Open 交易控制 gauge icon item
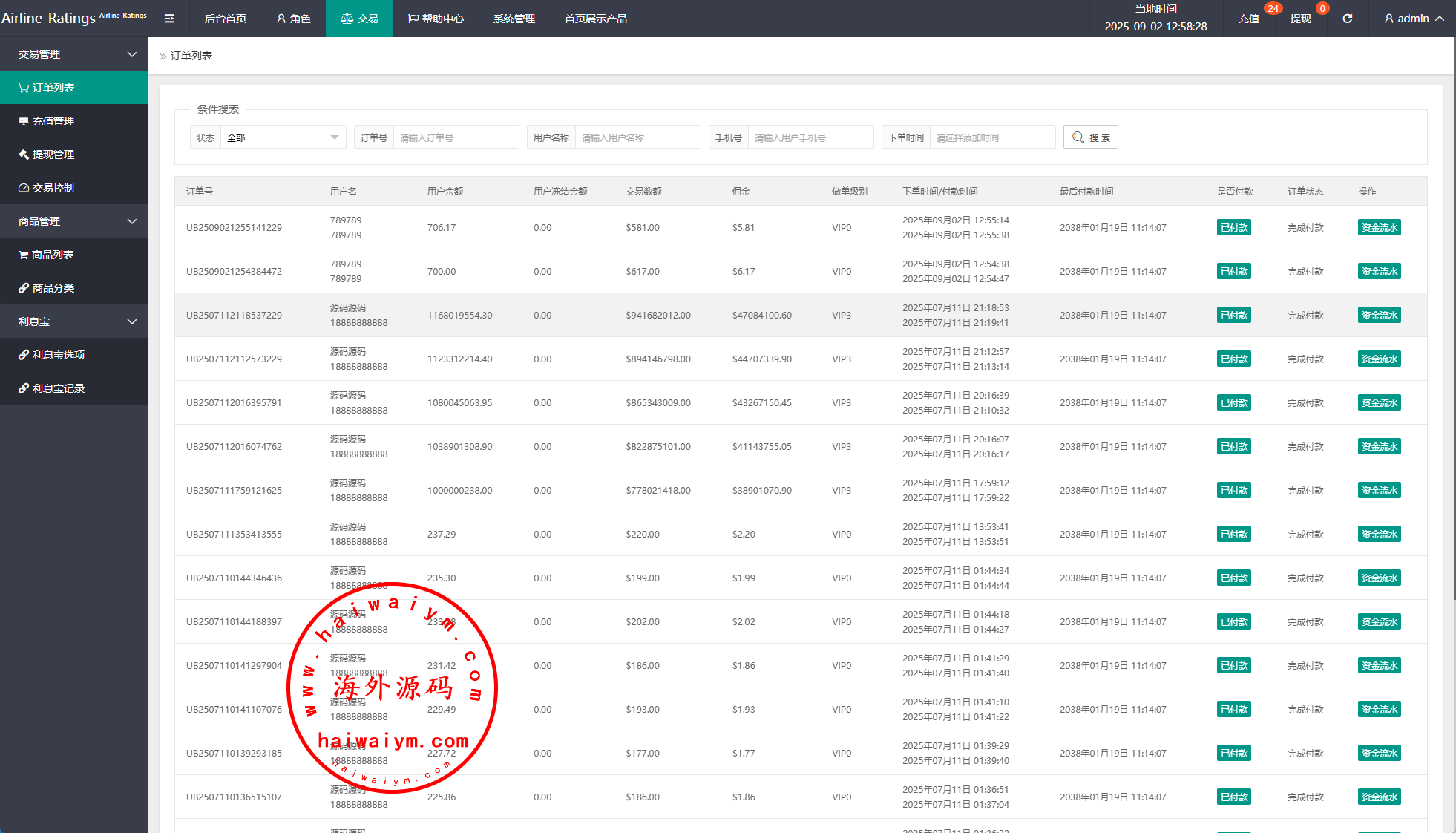Image resolution: width=1456 pixels, height=833 pixels. pyautogui.click(x=24, y=188)
